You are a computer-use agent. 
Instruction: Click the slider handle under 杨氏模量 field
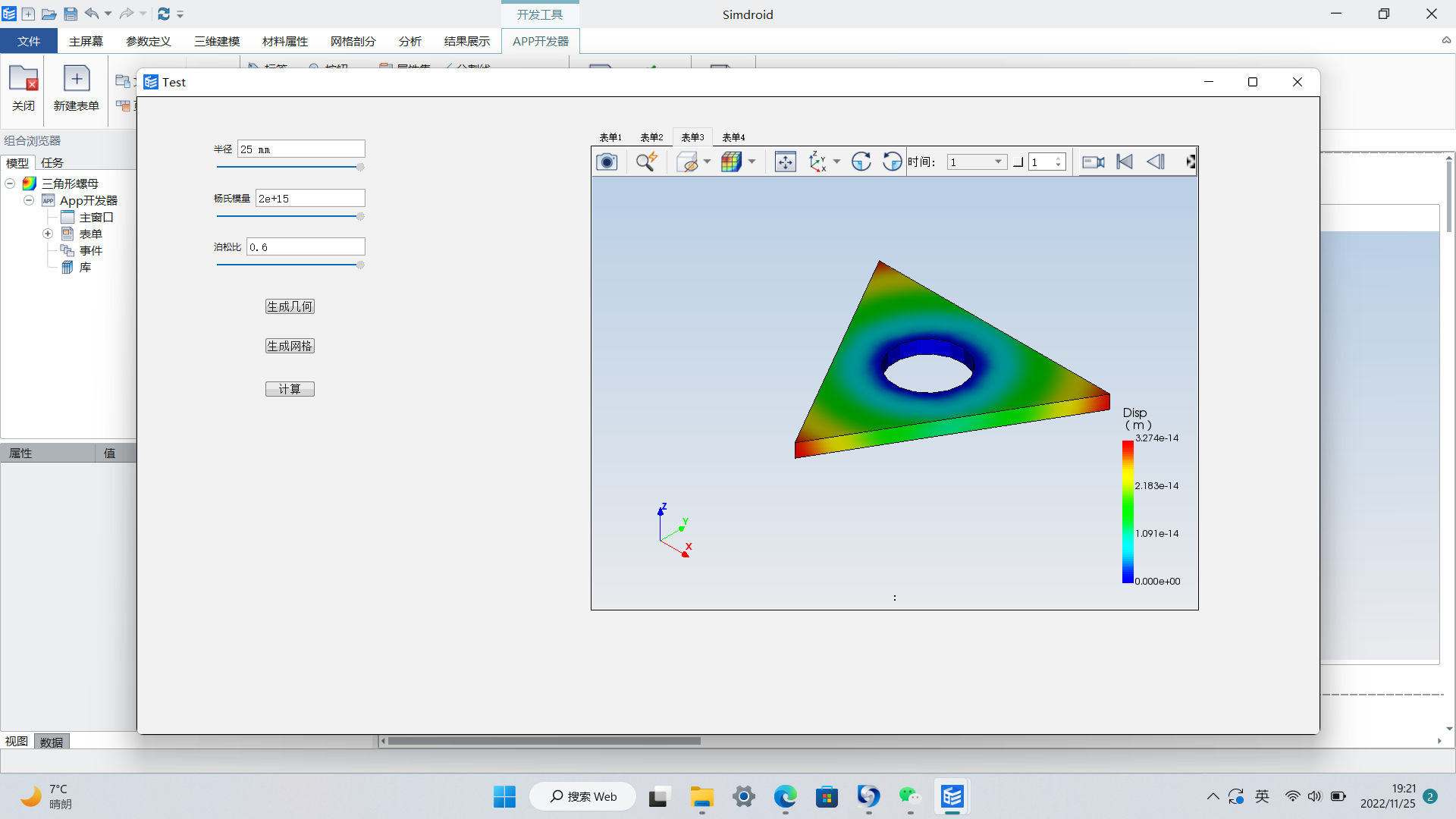click(x=360, y=216)
